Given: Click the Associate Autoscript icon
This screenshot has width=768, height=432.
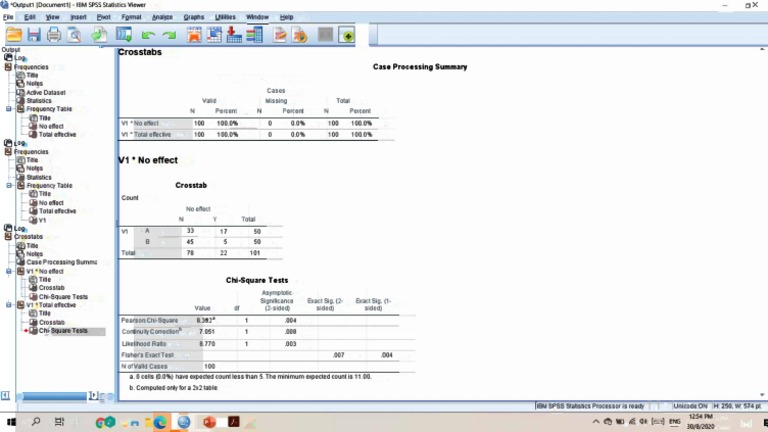Looking at the screenshot, I should (300, 35).
